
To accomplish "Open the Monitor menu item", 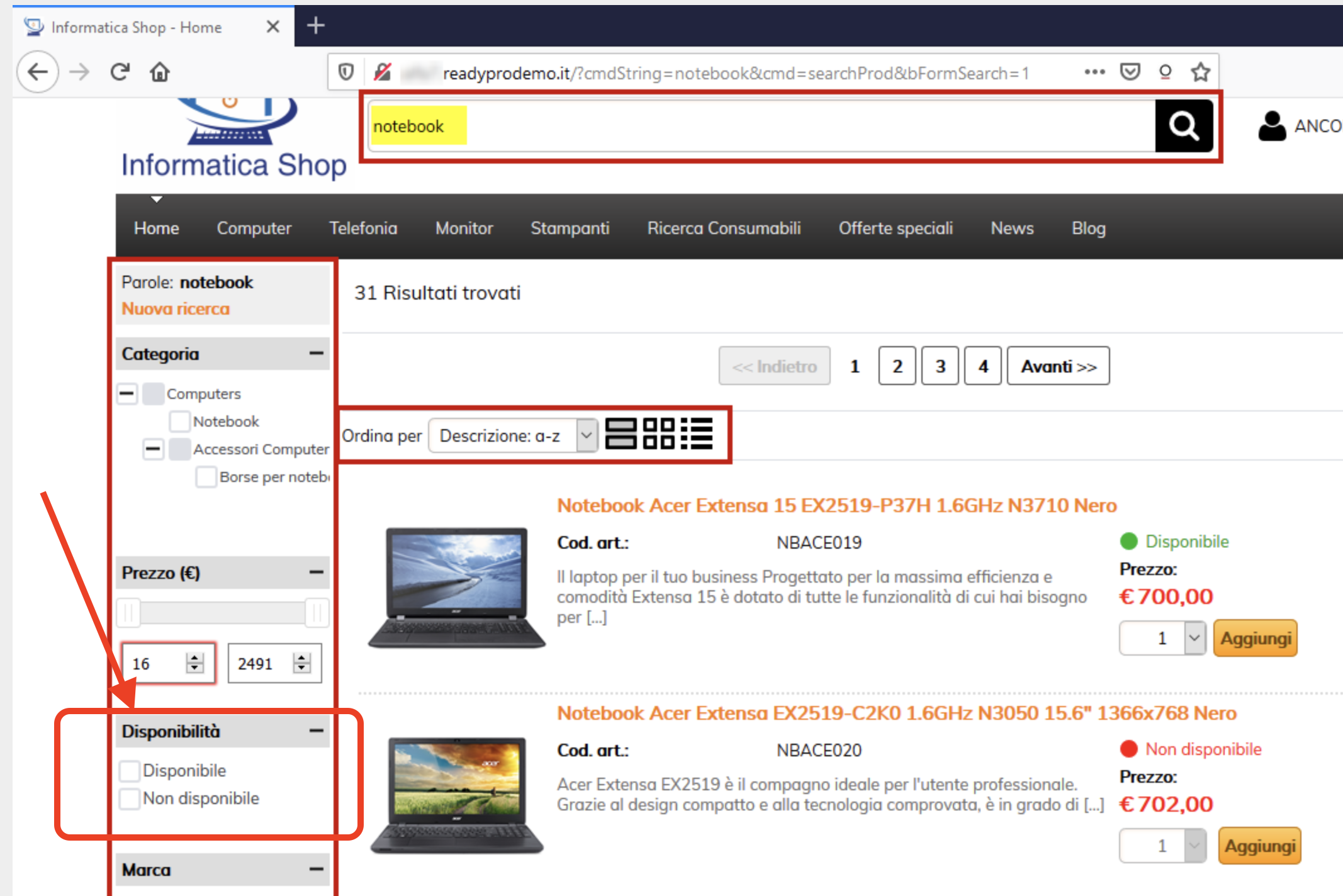I will [x=464, y=228].
